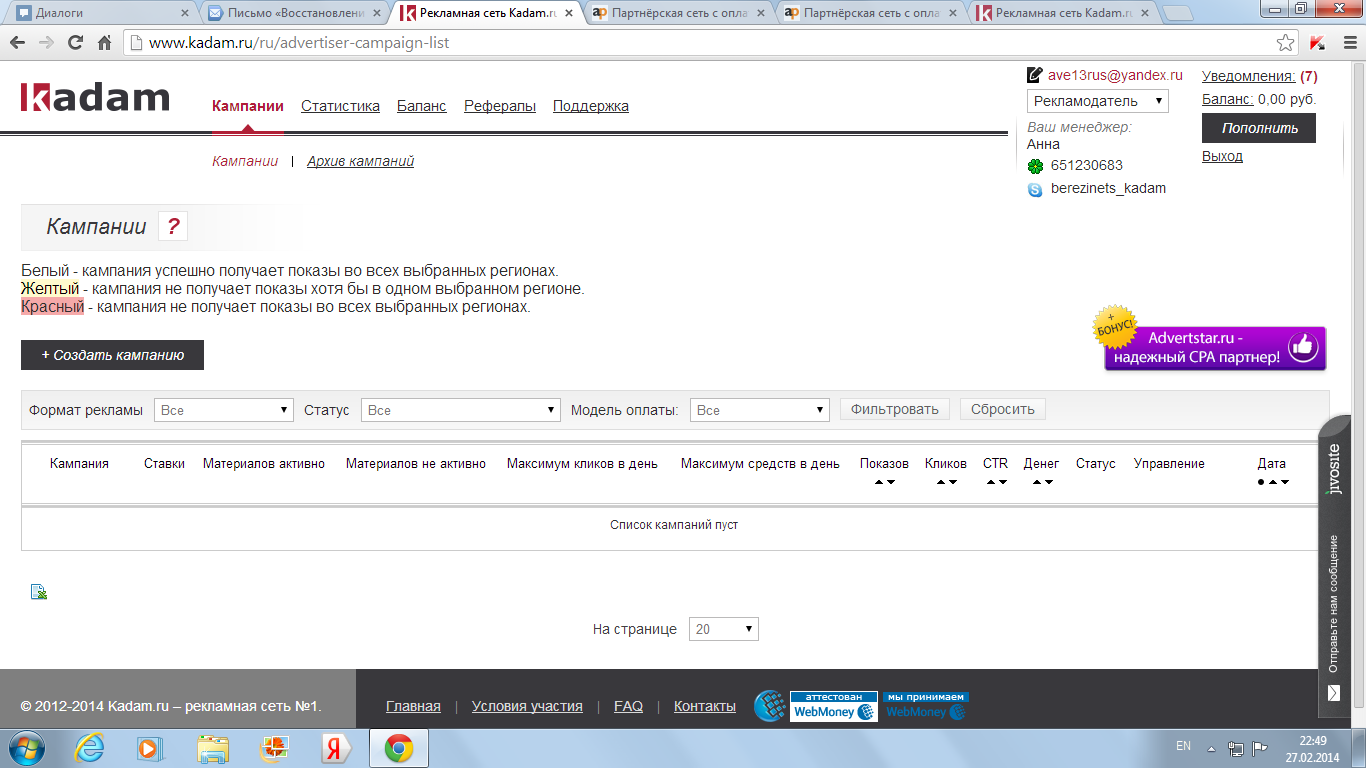Reload the page with the refresh button
Image resolution: width=1366 pixels, height=768 pixels.
[x=75, y=43]
